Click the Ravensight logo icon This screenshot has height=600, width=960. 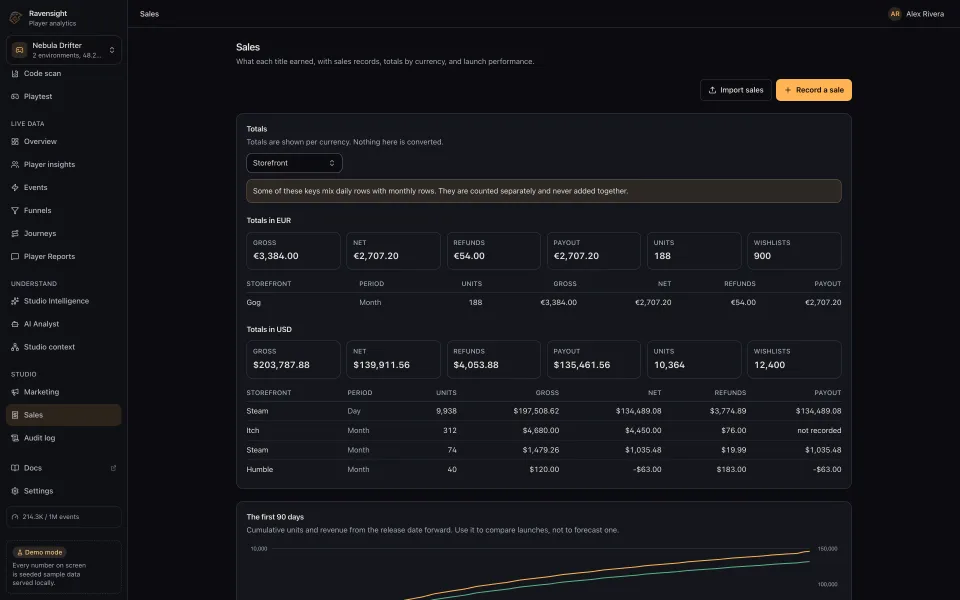point(16,18)
